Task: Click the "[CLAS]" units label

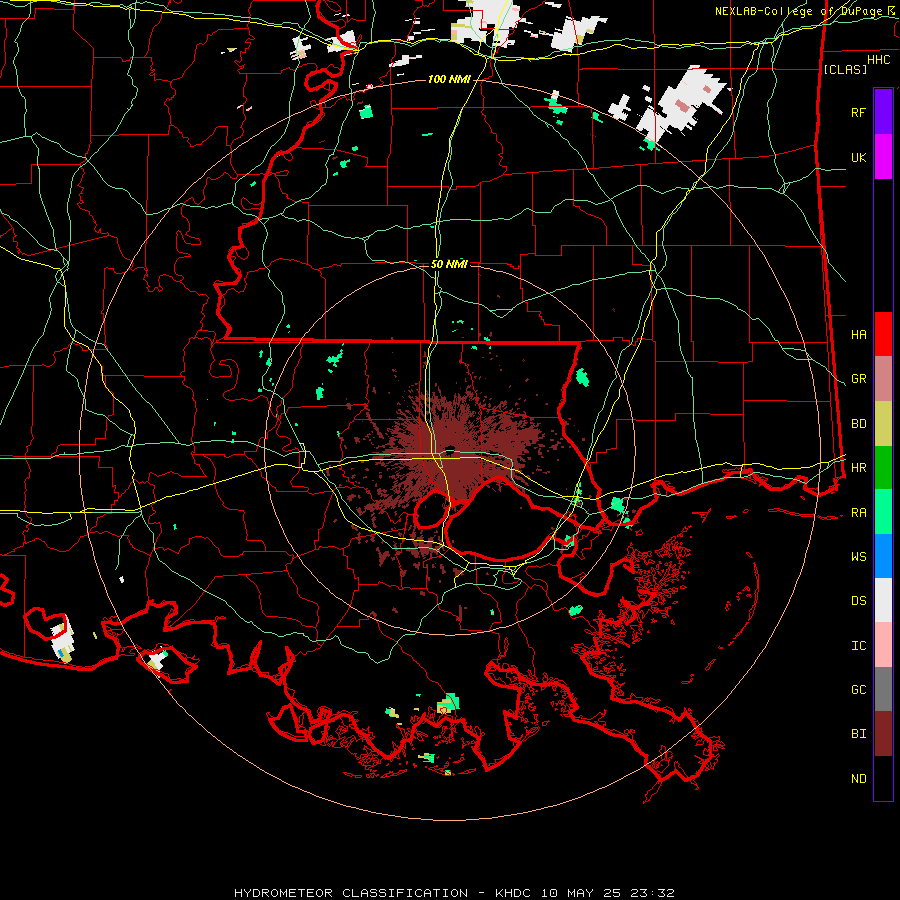Action: pos(845,69)
